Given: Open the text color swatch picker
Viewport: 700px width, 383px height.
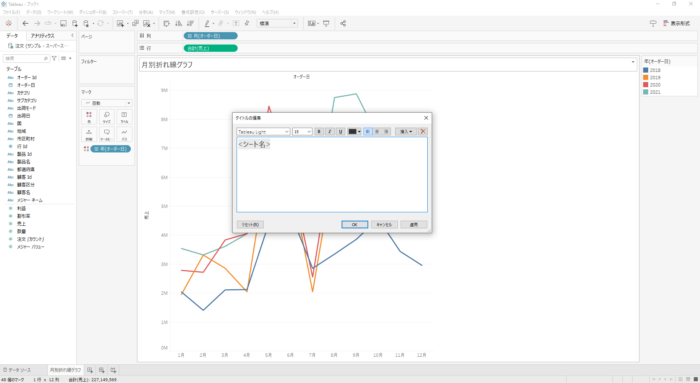Looking at the screenshot, I should [354, 132].
